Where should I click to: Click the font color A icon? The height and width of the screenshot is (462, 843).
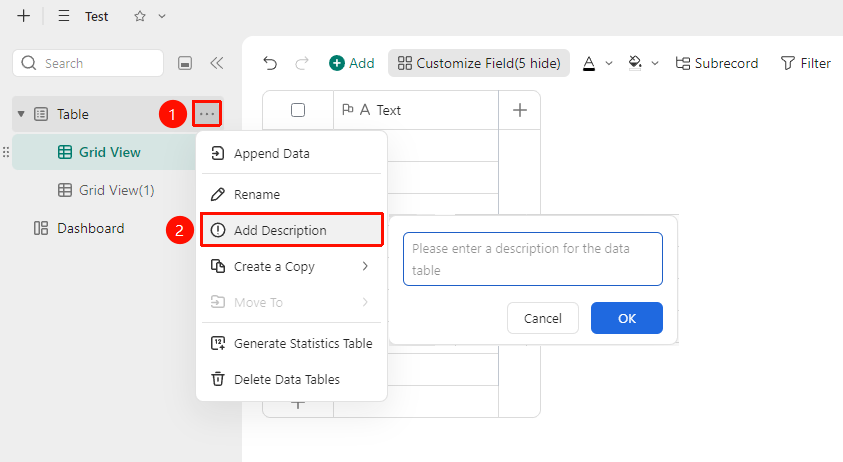pos(589,63)
